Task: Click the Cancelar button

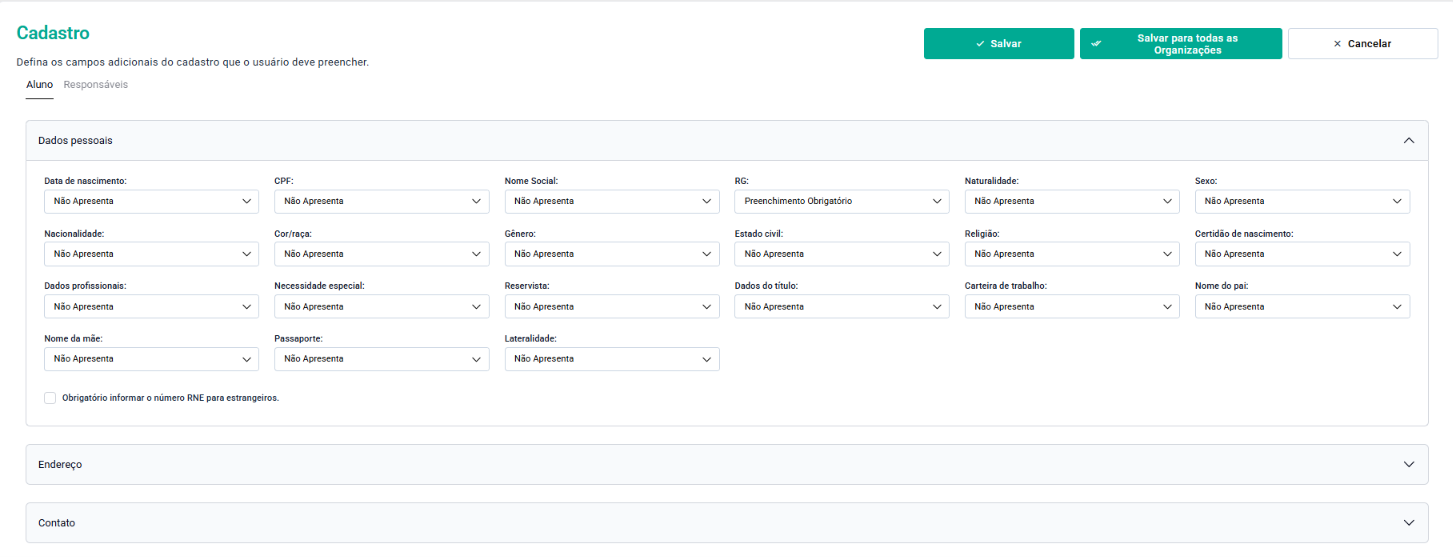Action: tap(1363, 44)
